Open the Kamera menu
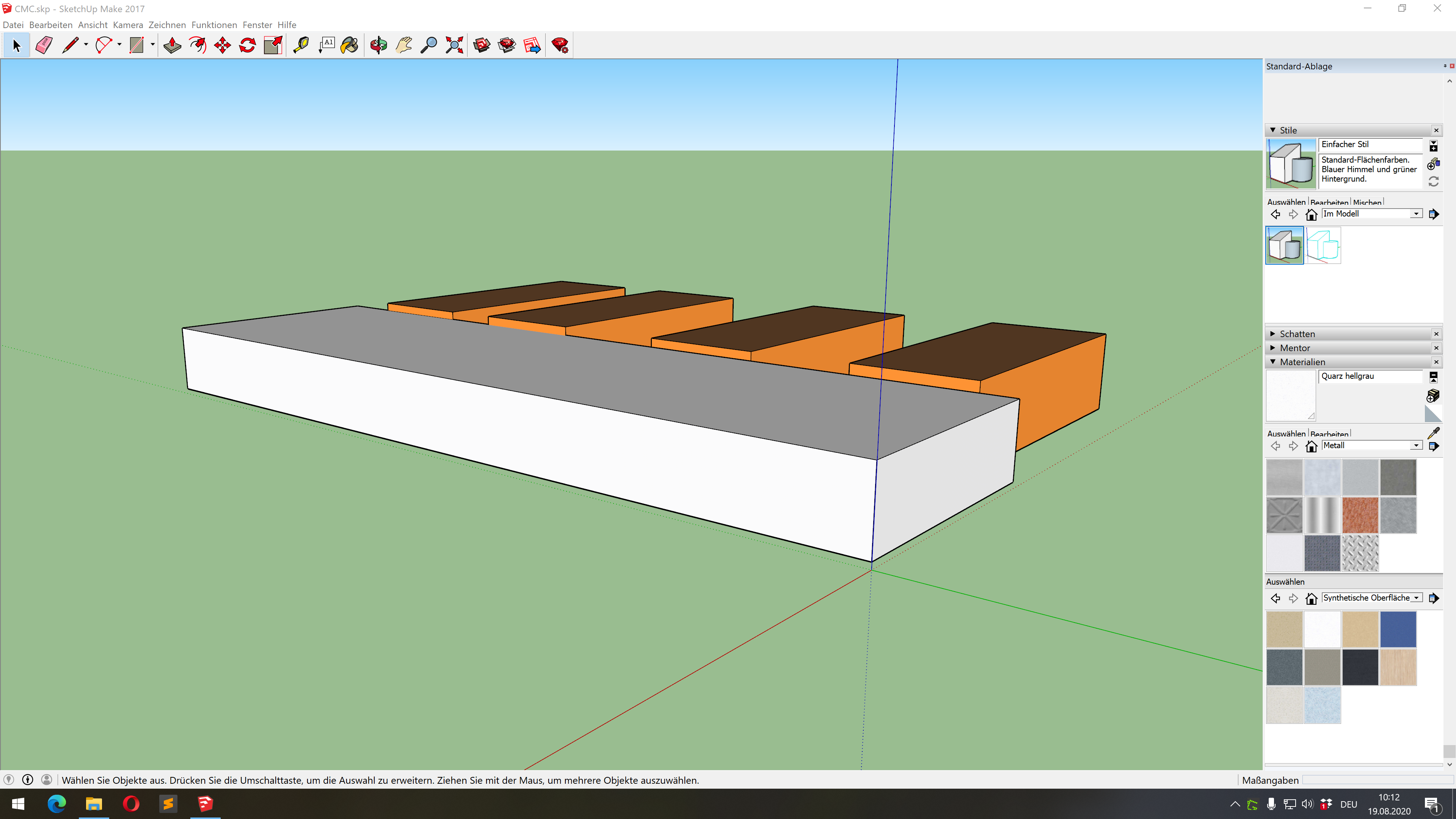 [128, 25]
